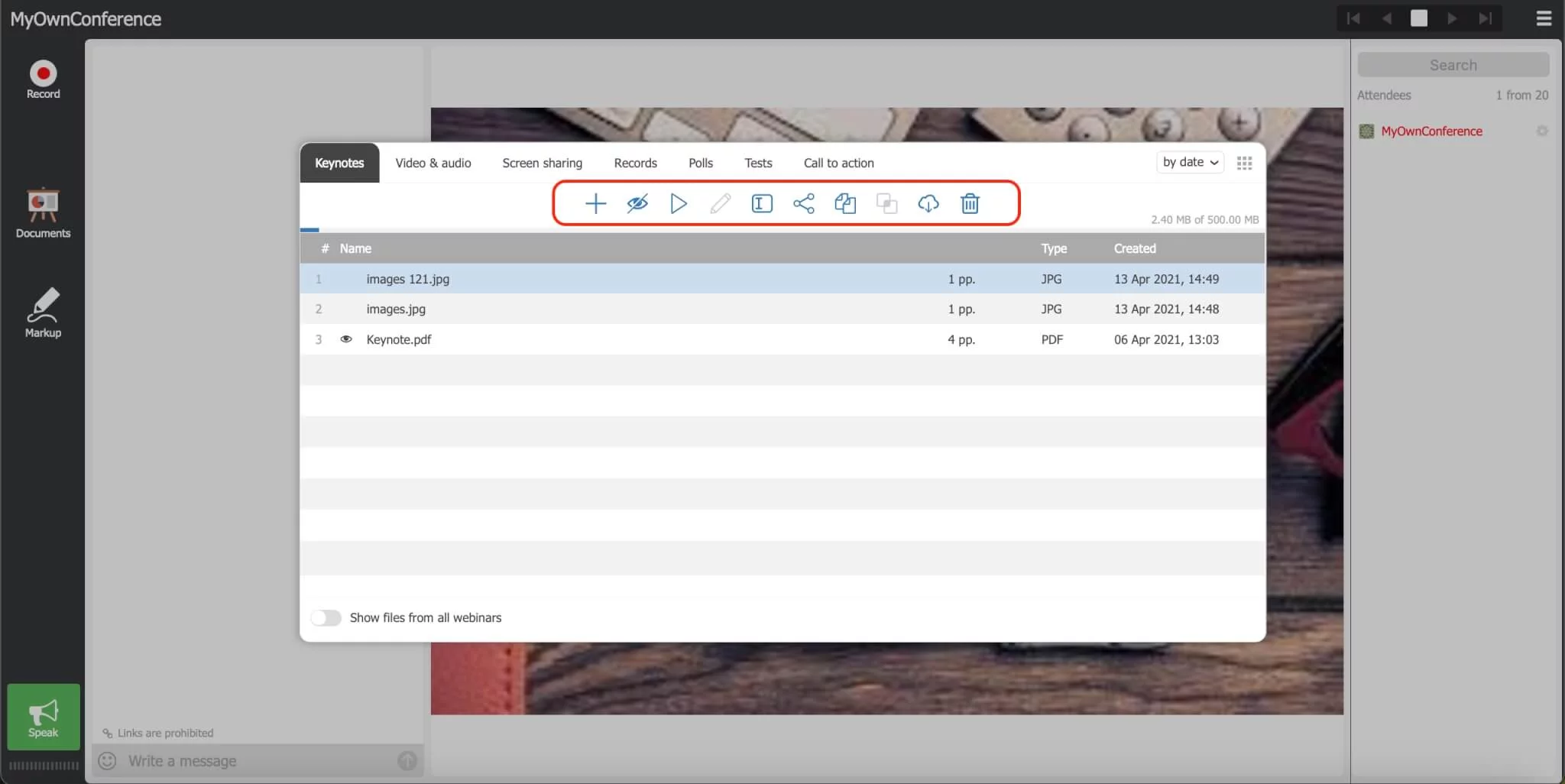
Task: Rename a file using the pencil icon
Action: point(719,203)
